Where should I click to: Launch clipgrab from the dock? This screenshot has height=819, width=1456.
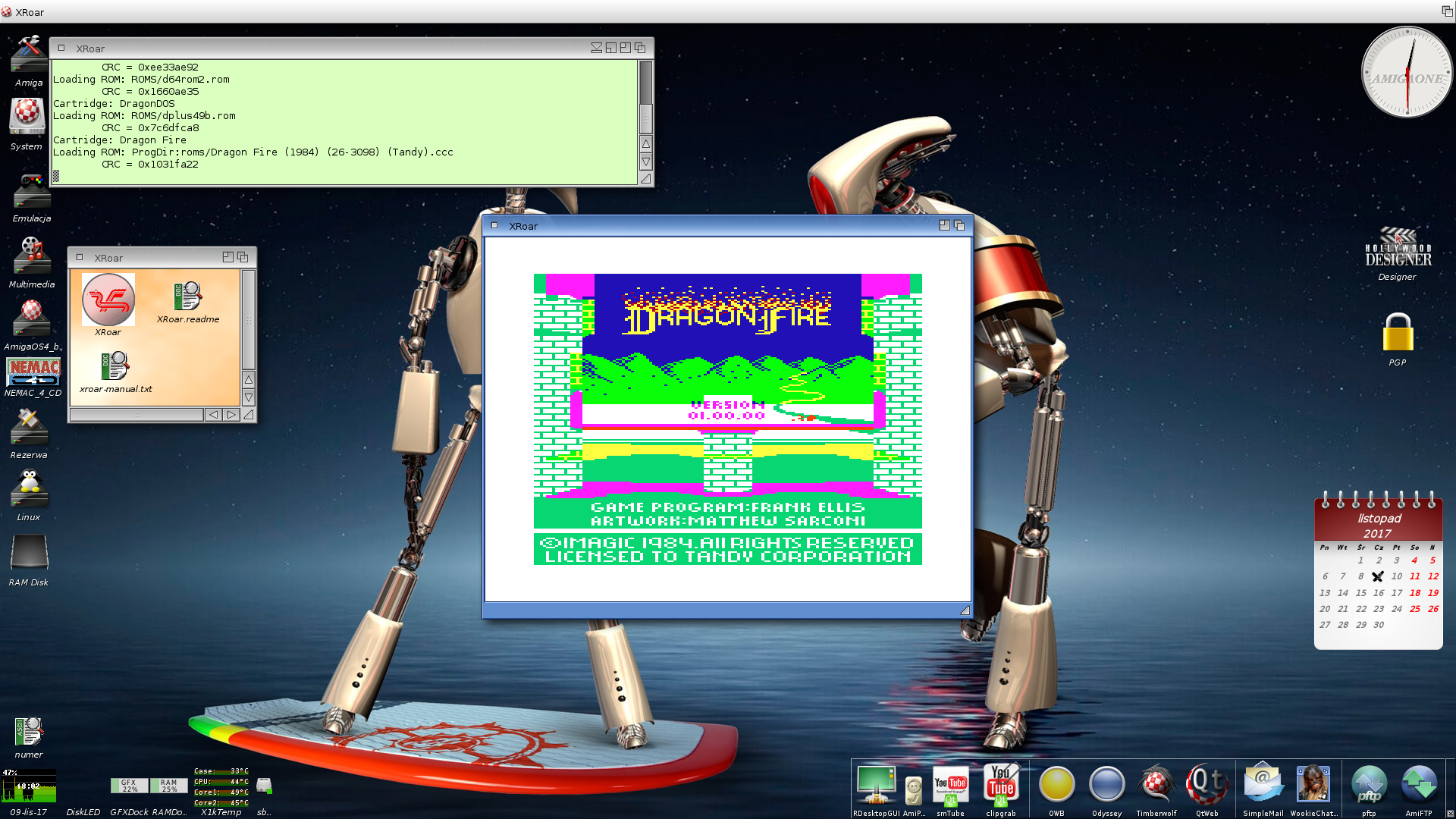[1001, 785]
